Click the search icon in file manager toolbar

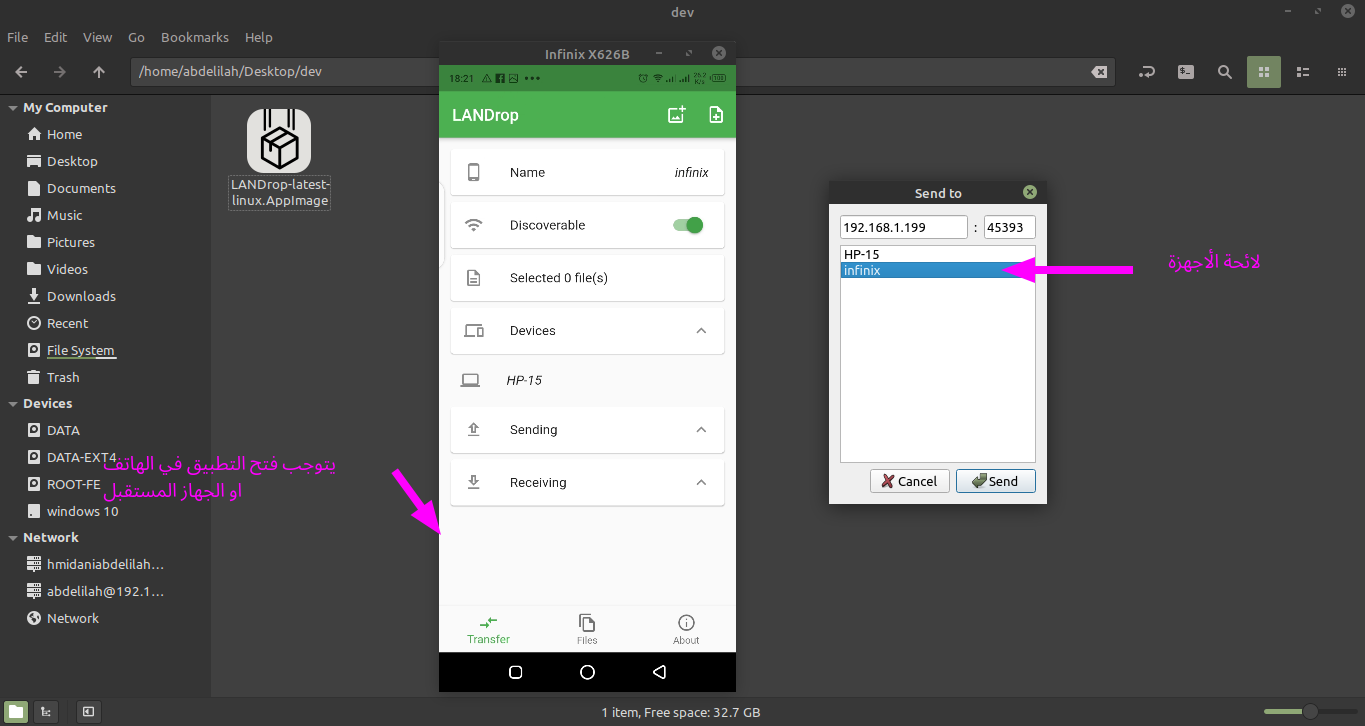(x=1224, y=72)
